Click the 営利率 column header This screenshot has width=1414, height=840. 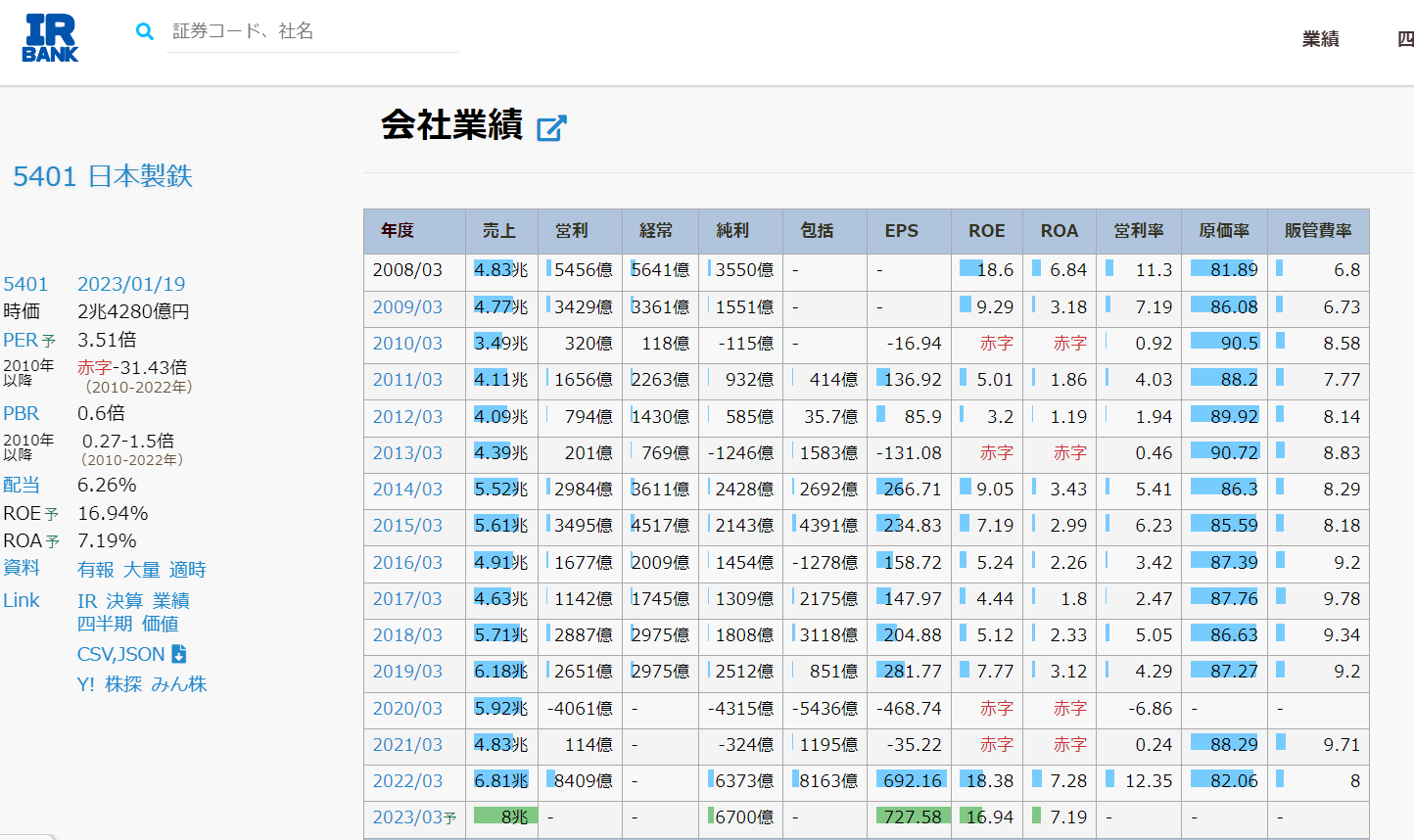click(1139, 231)
